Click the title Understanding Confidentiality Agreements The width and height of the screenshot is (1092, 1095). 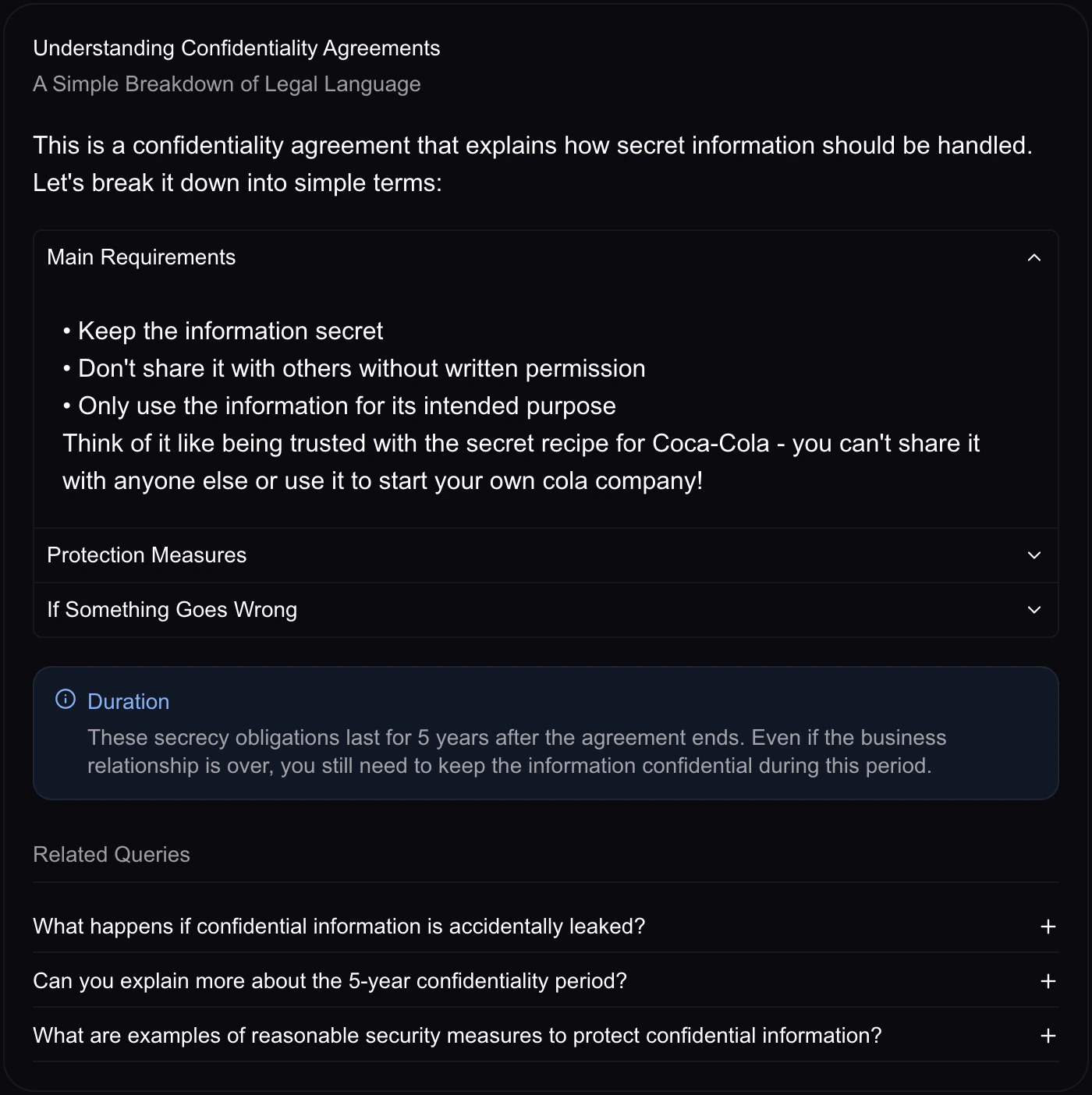[236, 48]
